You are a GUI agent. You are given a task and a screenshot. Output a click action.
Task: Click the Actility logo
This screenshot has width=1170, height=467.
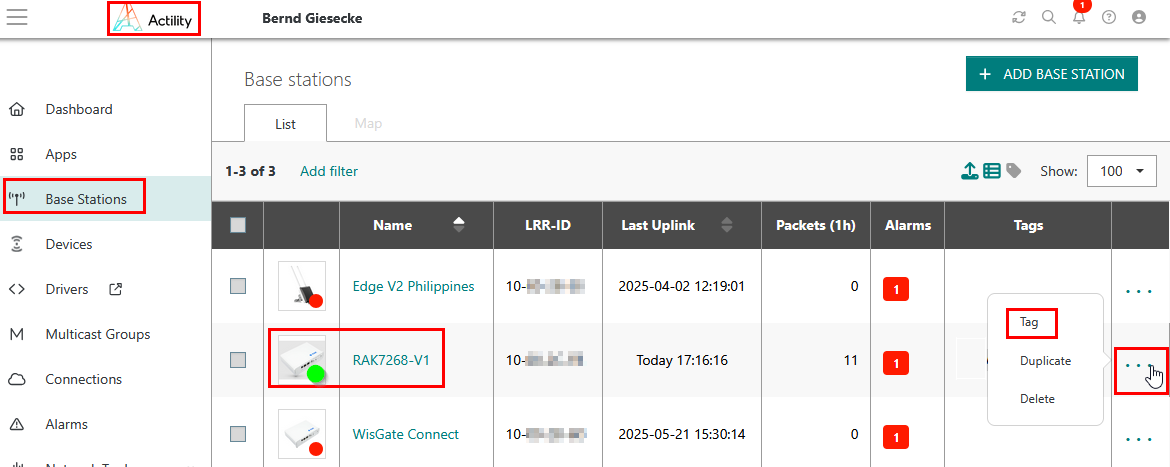coord(154,18)
